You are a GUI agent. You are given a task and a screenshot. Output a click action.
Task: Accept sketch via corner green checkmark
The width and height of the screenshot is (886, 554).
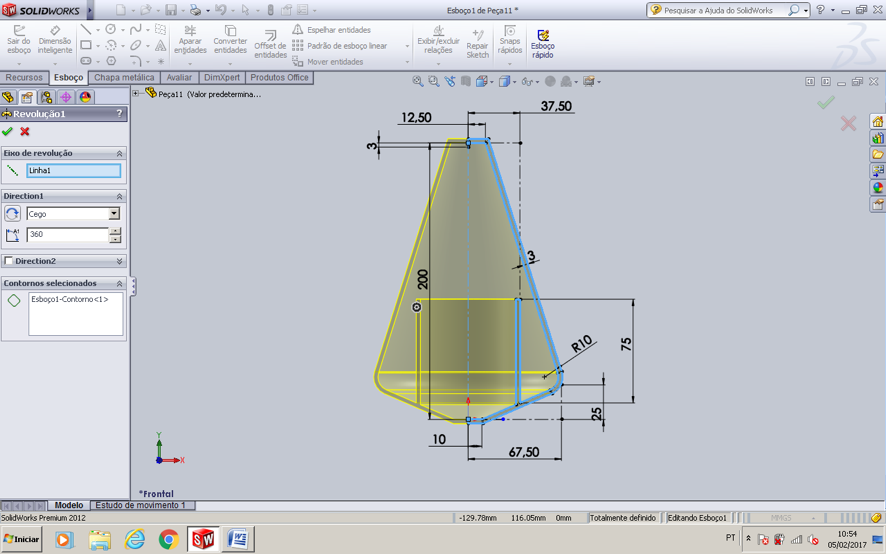(826, 102)
